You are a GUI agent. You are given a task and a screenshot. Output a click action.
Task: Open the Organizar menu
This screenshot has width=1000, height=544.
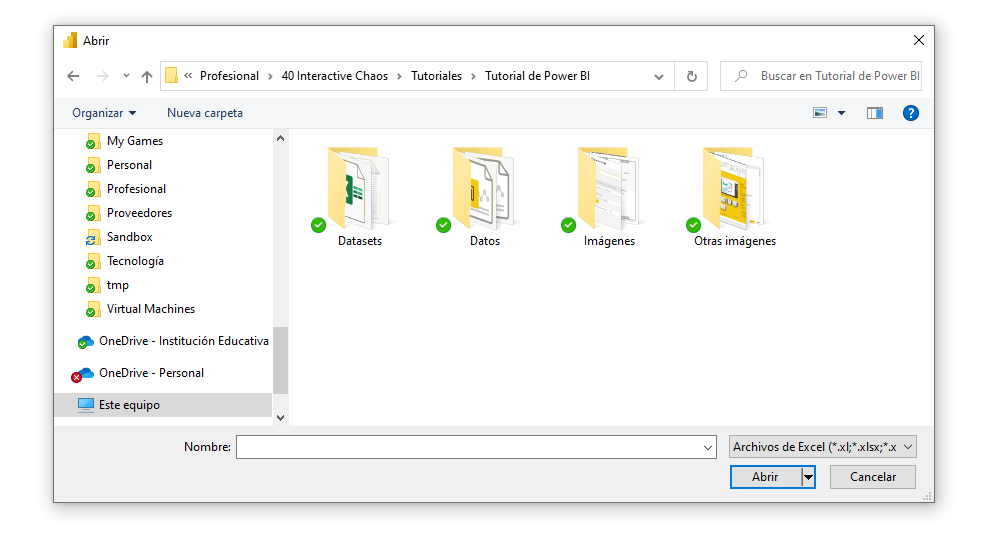tap(104, 113)
